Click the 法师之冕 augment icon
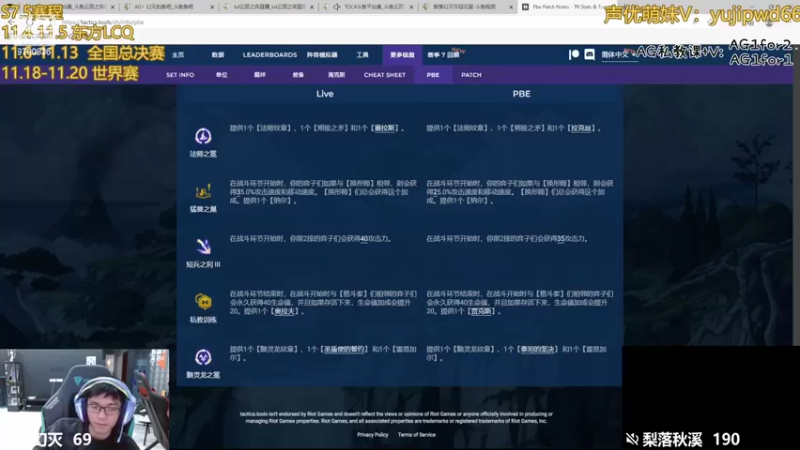Screen dimensions: 800x450 click(x=203, y=136)
